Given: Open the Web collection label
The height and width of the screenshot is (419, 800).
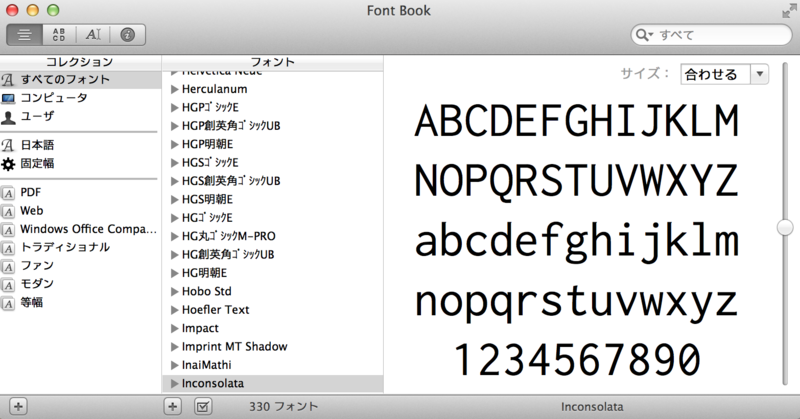Looking at the screenshot, I should coord(32,211).
